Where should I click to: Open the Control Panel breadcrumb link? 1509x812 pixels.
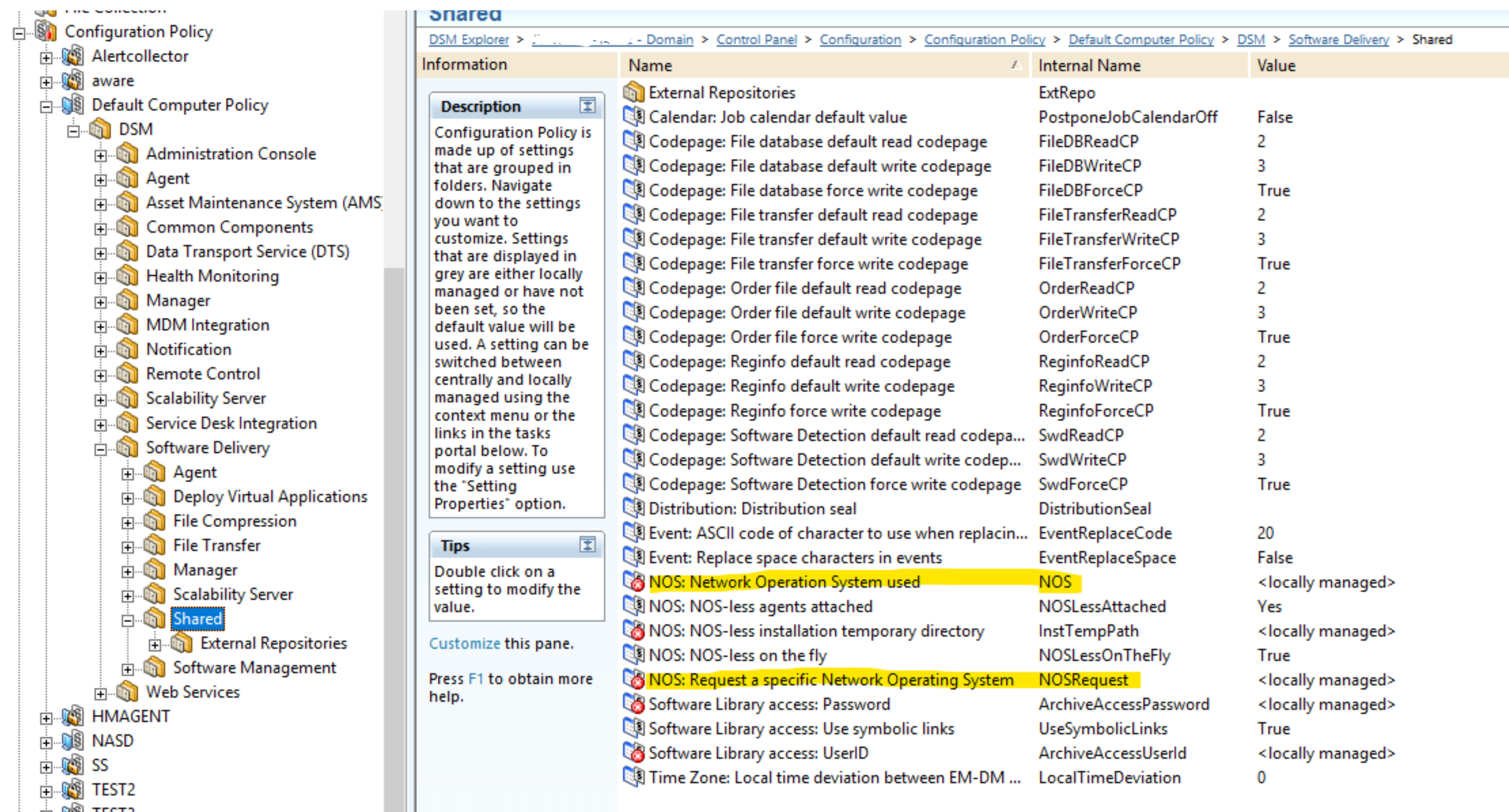[756, 40]
